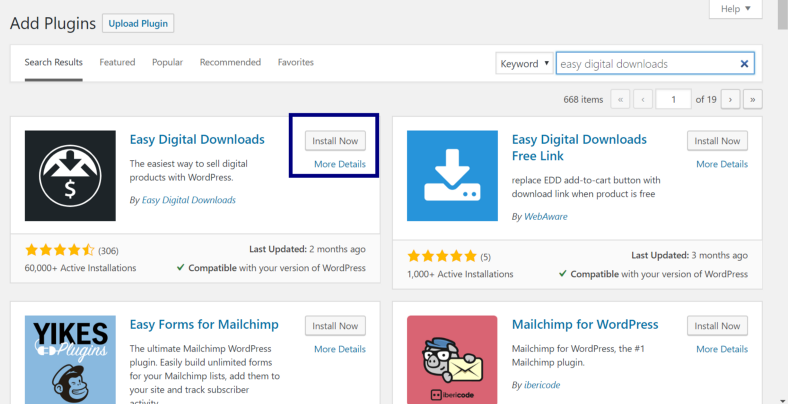Image resolution: width=788 pixels, height=404 pixels.
Task: Open the Keyword search type dropdown
Action: point(525,64)
